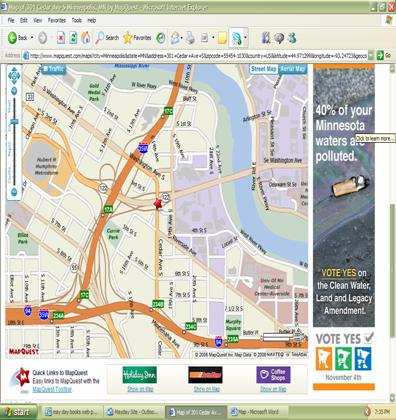Click the map zoom slider handle
The width and height of the screenshot is (396, 420).
point(14,122)
